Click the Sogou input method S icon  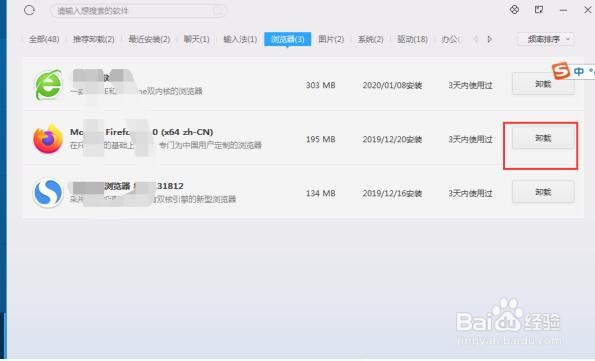click(561, 71)
